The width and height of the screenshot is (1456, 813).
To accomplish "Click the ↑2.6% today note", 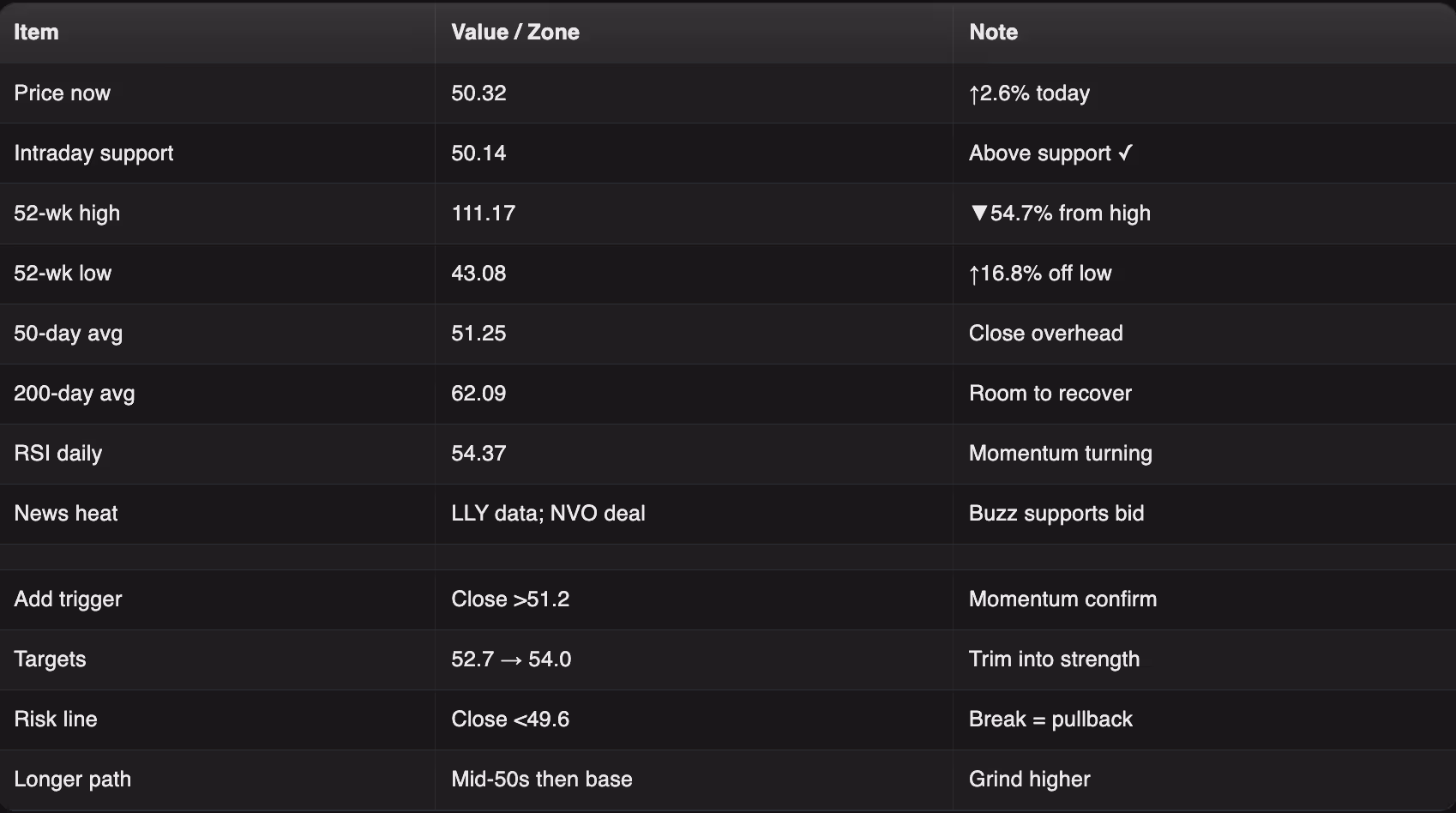I will [1029, 93].
